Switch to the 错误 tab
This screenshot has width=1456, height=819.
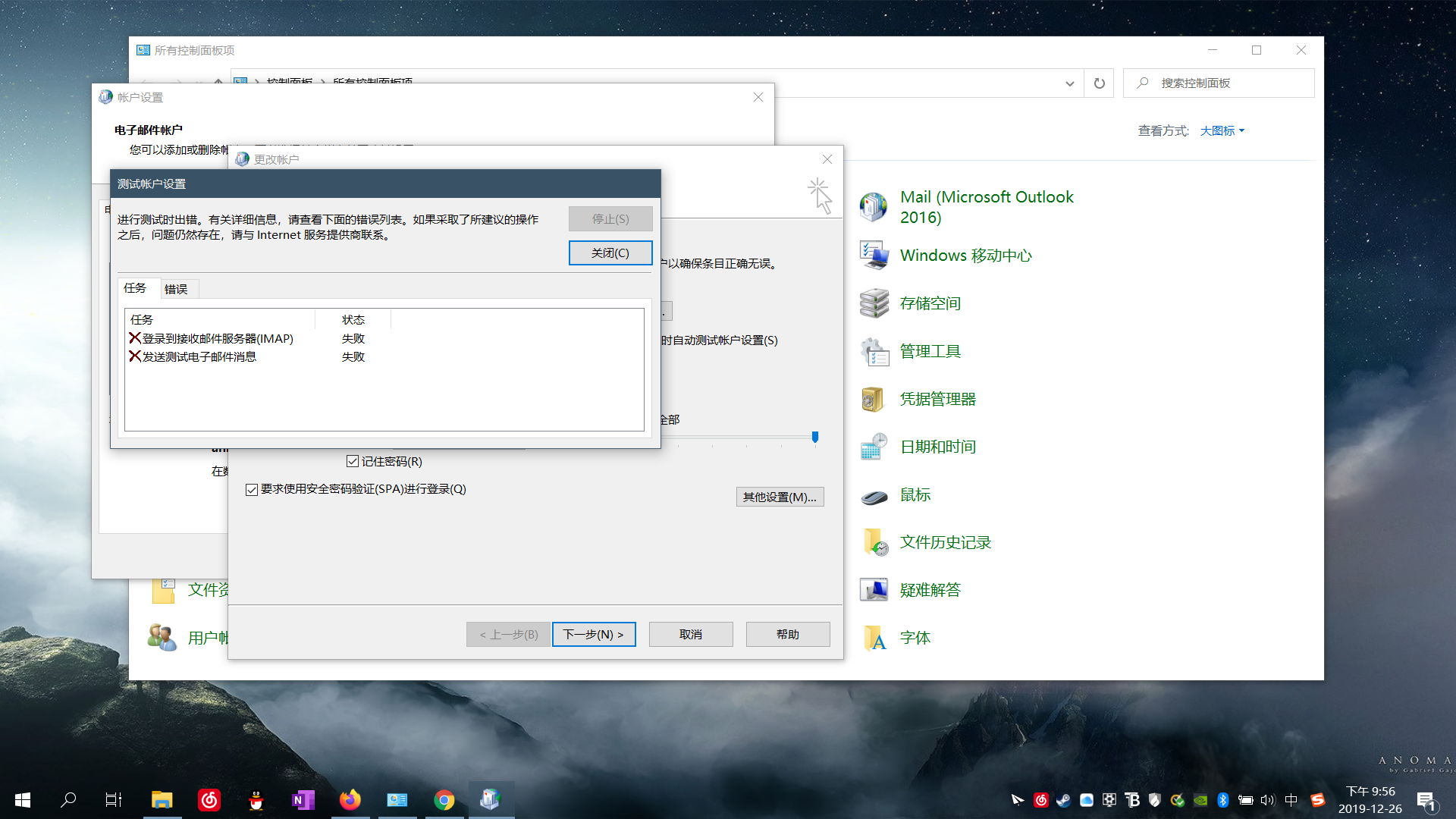click(177, 288)
